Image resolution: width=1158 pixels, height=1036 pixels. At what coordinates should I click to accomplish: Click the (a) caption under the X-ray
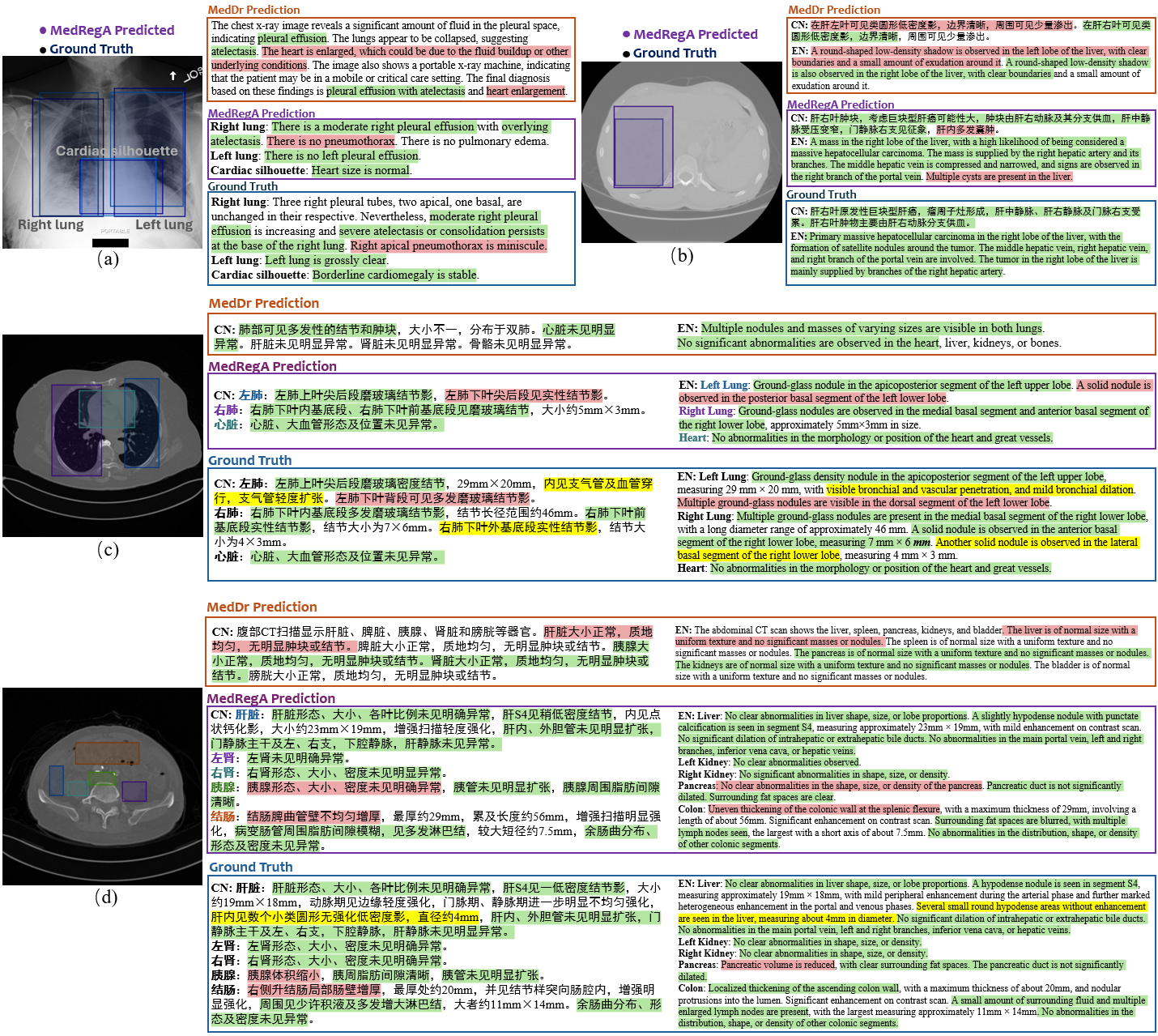click(108, 258)
